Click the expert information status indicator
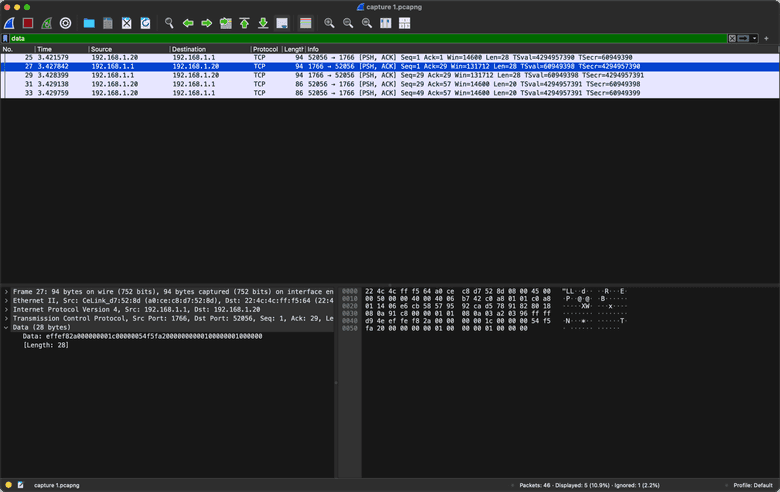The height and width of the screenshot is (492, 780). (x=8, y=485)
